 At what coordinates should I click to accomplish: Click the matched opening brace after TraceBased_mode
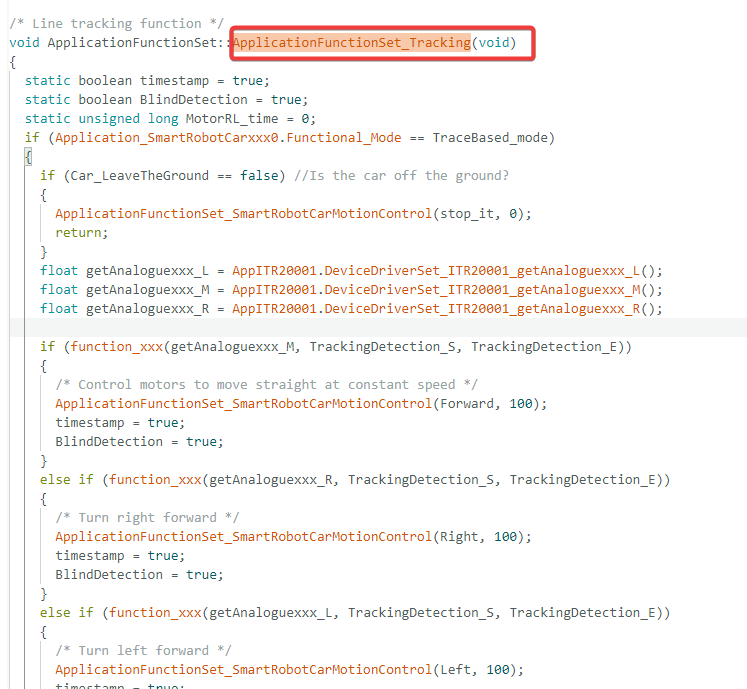click(29, 157)
